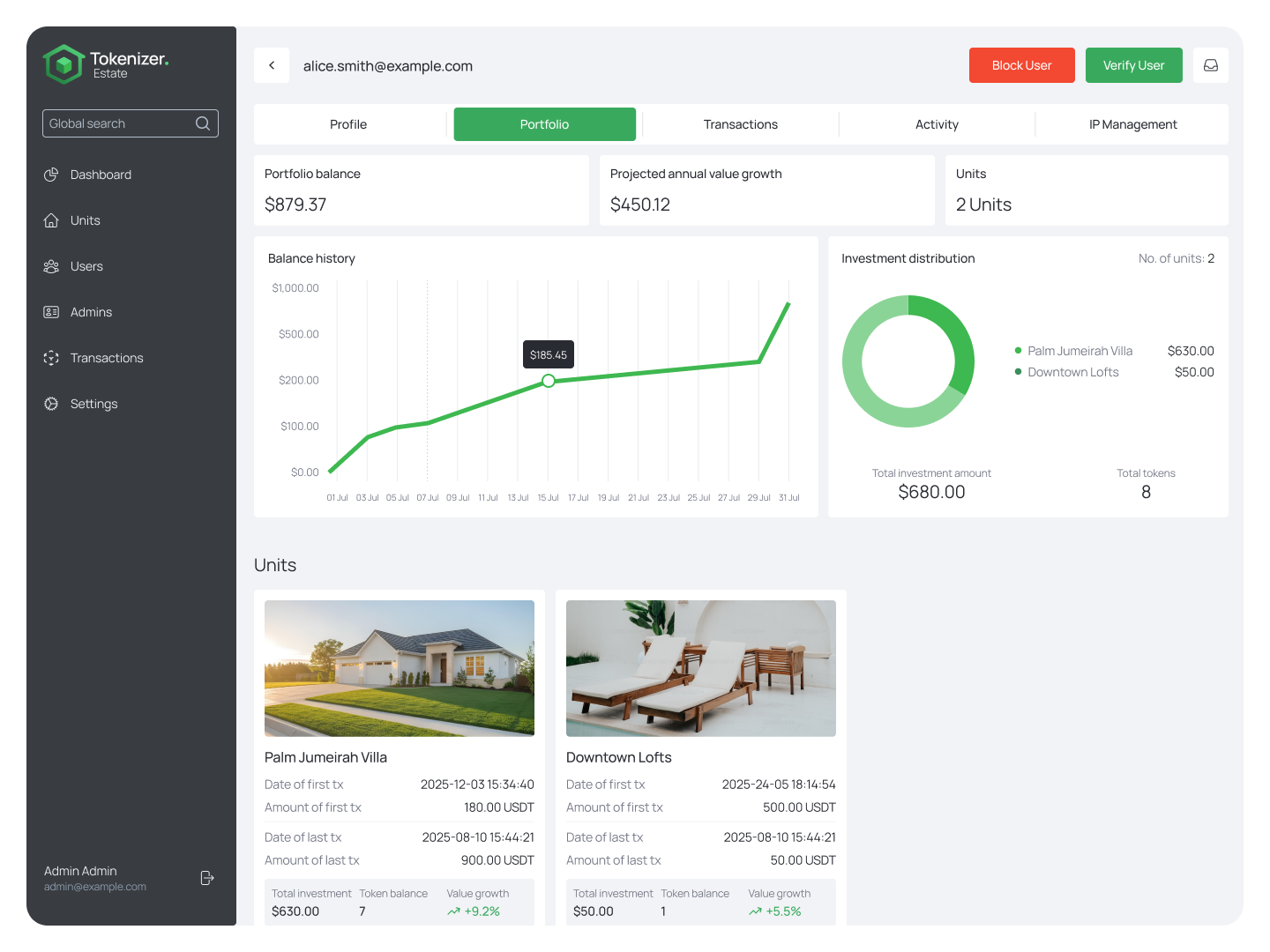Click the Palm Jumeirah Villa house photo

[400, 668]
